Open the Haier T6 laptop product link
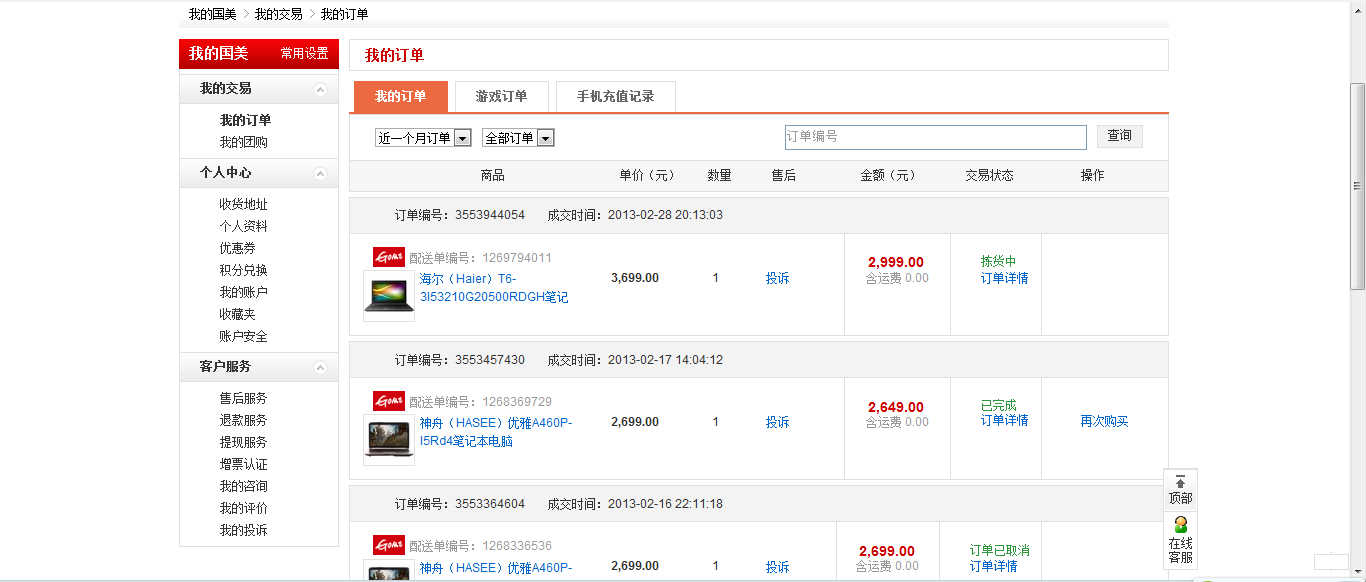 click(x=494, y=288)
